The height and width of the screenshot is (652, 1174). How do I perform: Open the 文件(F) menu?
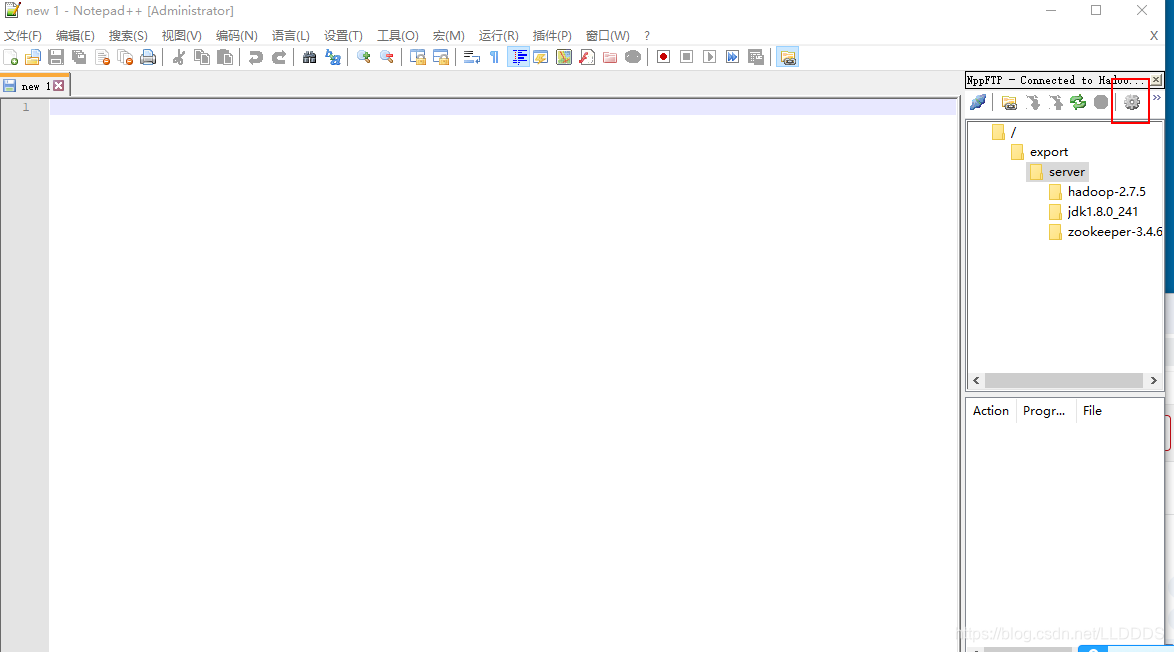click(x=22, y=35)
